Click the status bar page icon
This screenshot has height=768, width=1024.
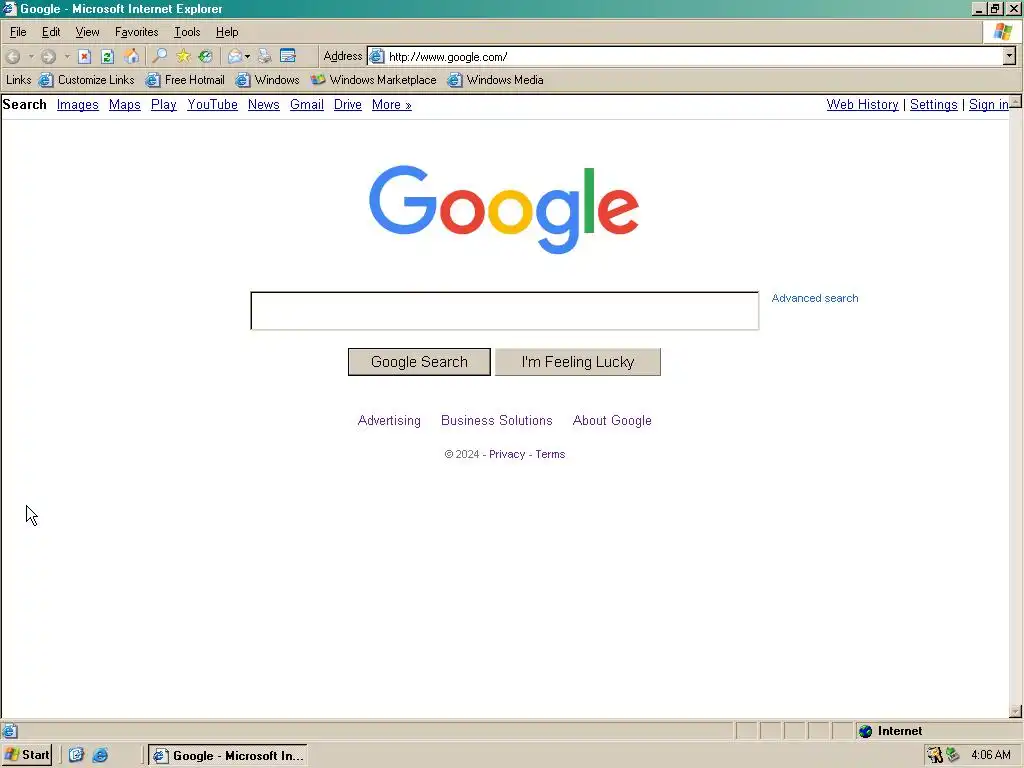coord(10,731)
